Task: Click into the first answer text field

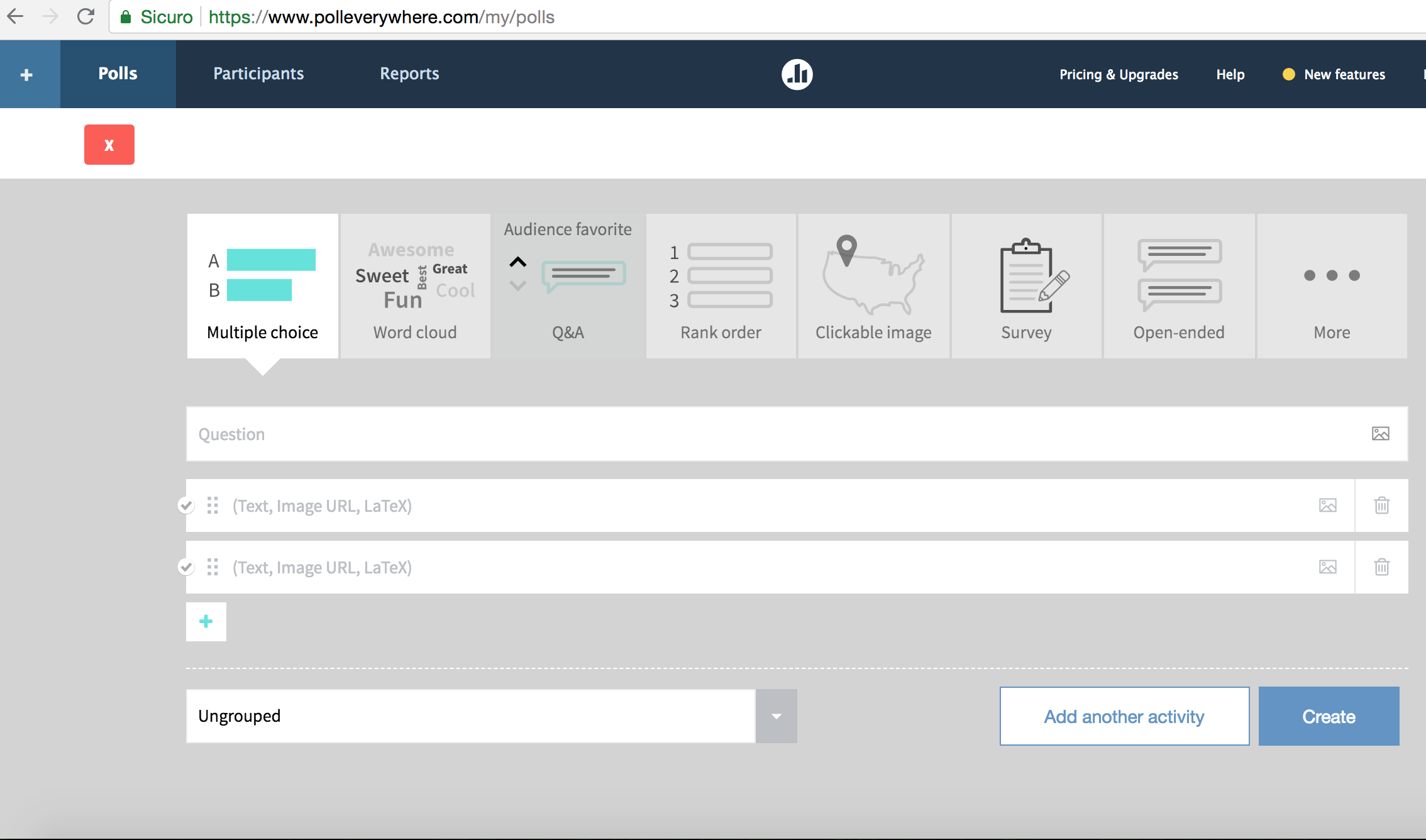Action: click(x=770, y=506)
